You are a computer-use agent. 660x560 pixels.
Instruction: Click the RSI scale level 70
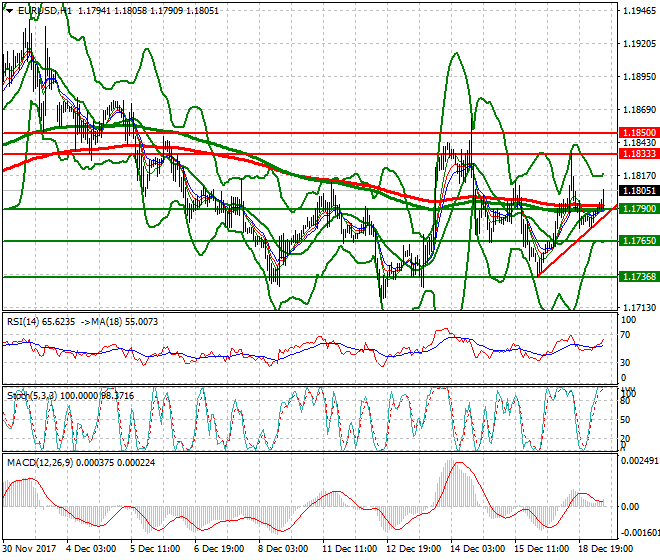[x=625, y=335]
